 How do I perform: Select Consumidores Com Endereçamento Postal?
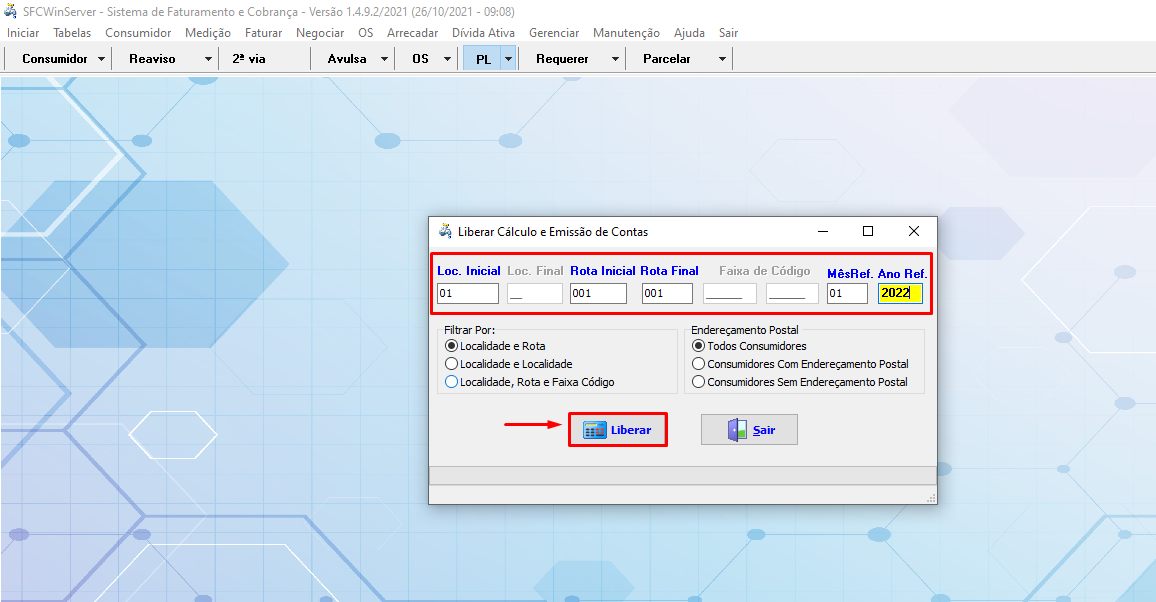click(698, 364)
